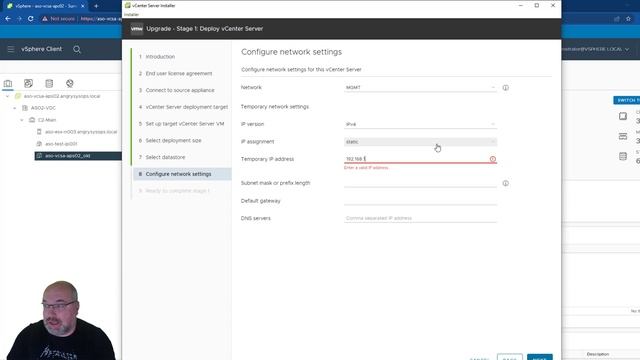Open the IP assignment static dropdown
This screenshot has width=640, height=360.
420,142
